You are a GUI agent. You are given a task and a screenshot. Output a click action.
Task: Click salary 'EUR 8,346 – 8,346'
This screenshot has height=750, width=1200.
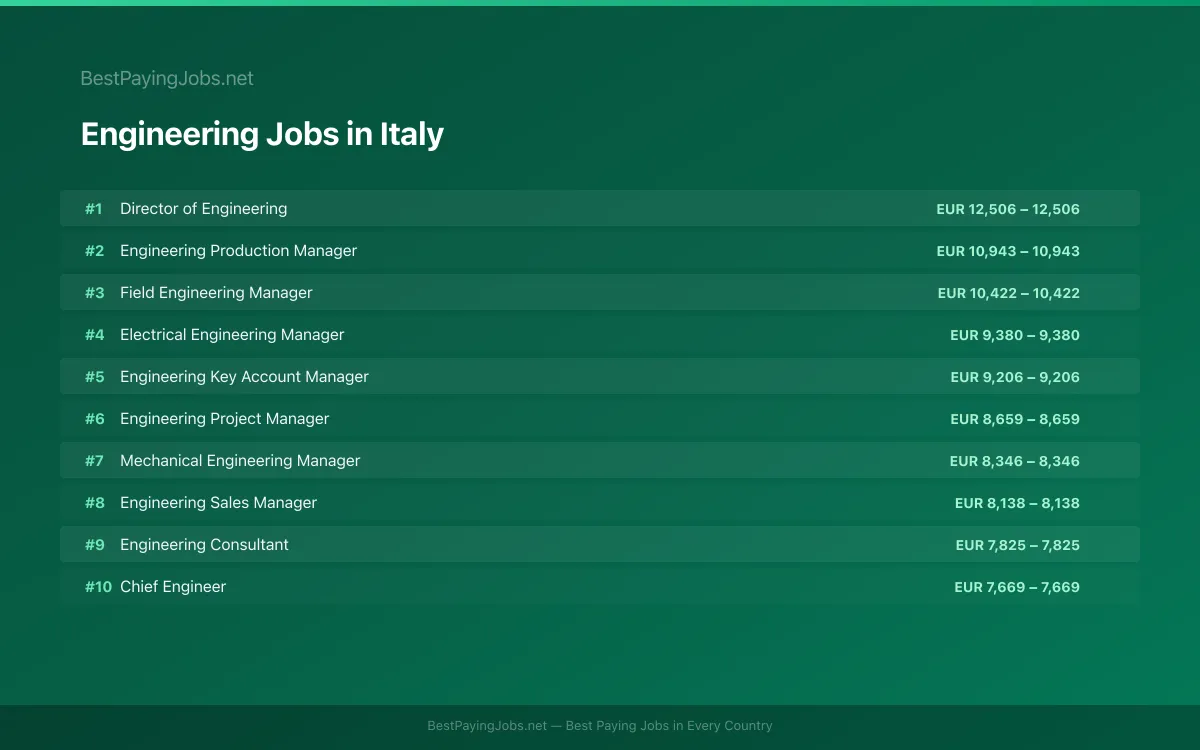click(1015, 461)
